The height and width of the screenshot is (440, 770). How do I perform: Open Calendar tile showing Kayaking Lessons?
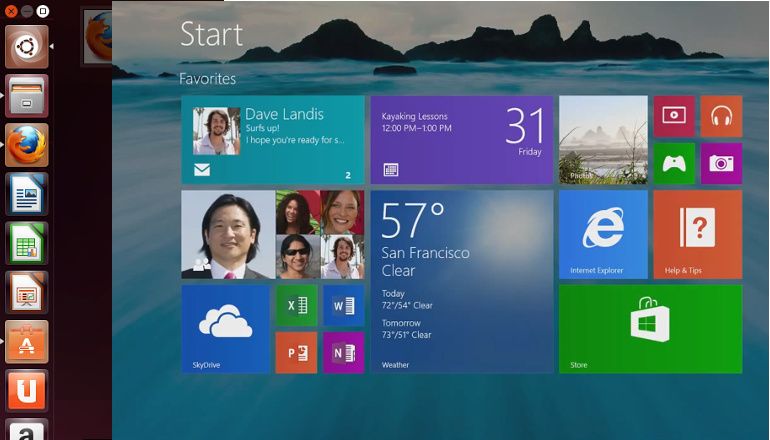[x=461, y=140]
